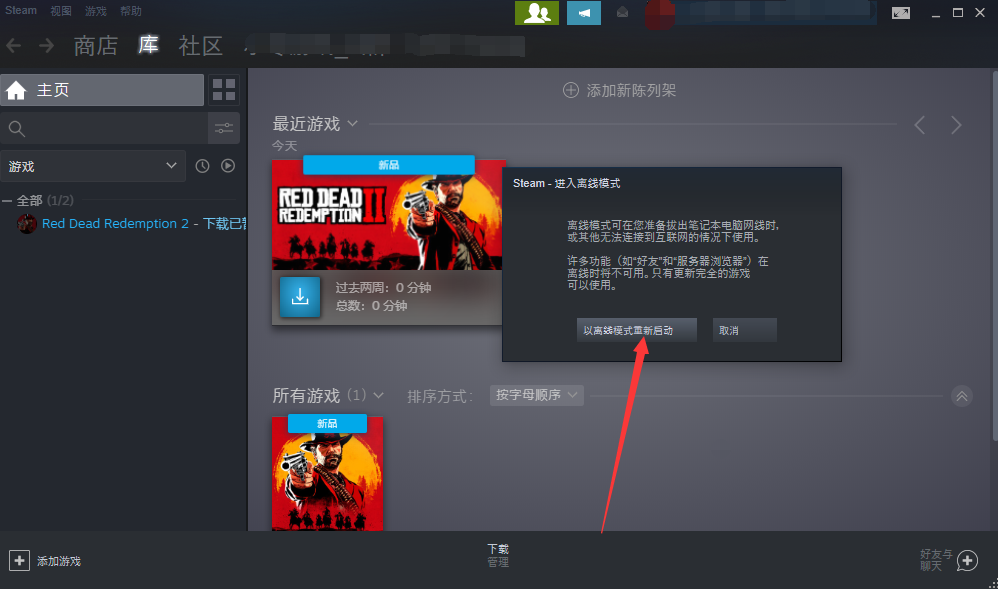
Task: Go back with the left arrow
Action: [13, 46]
